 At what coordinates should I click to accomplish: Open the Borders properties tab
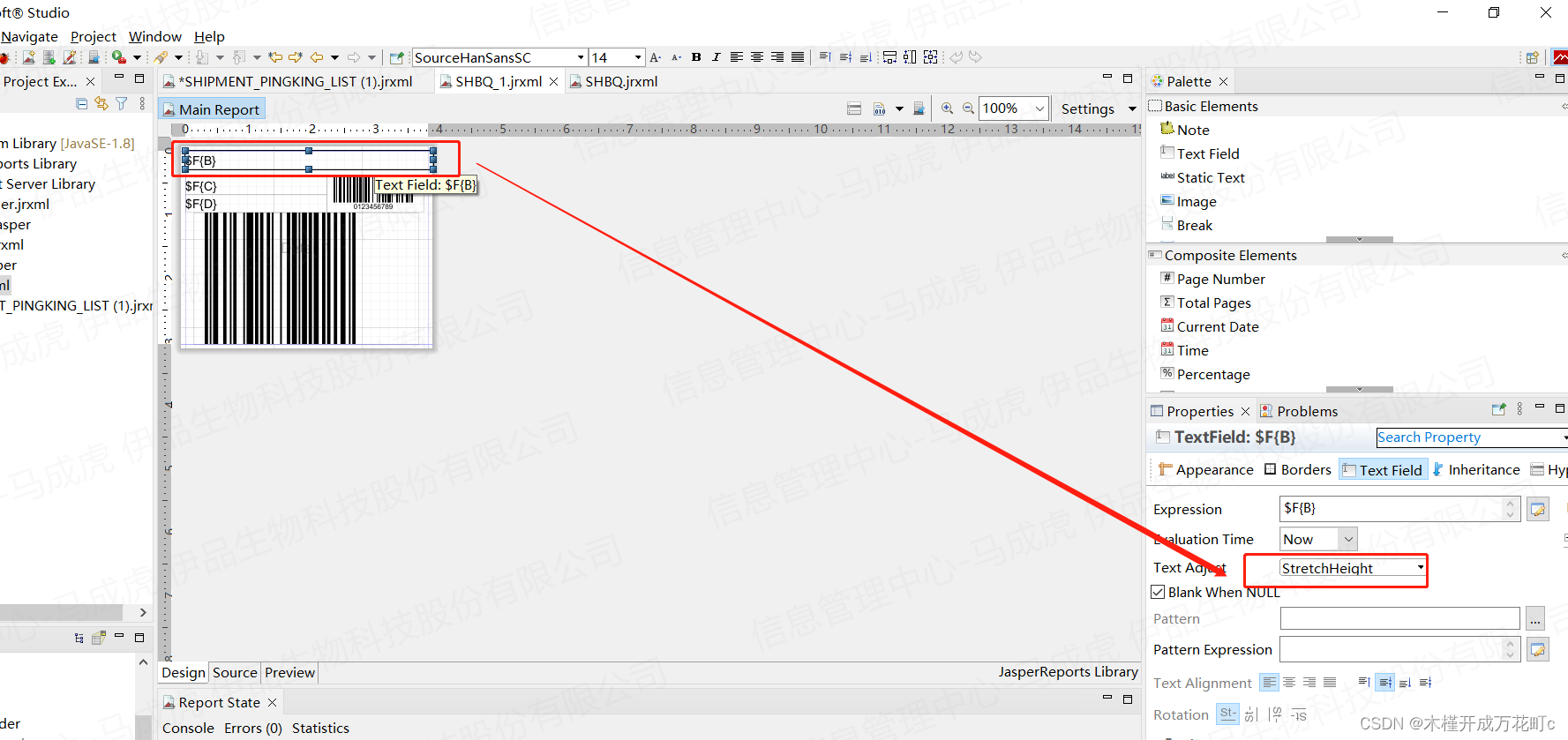point(1298,470)
